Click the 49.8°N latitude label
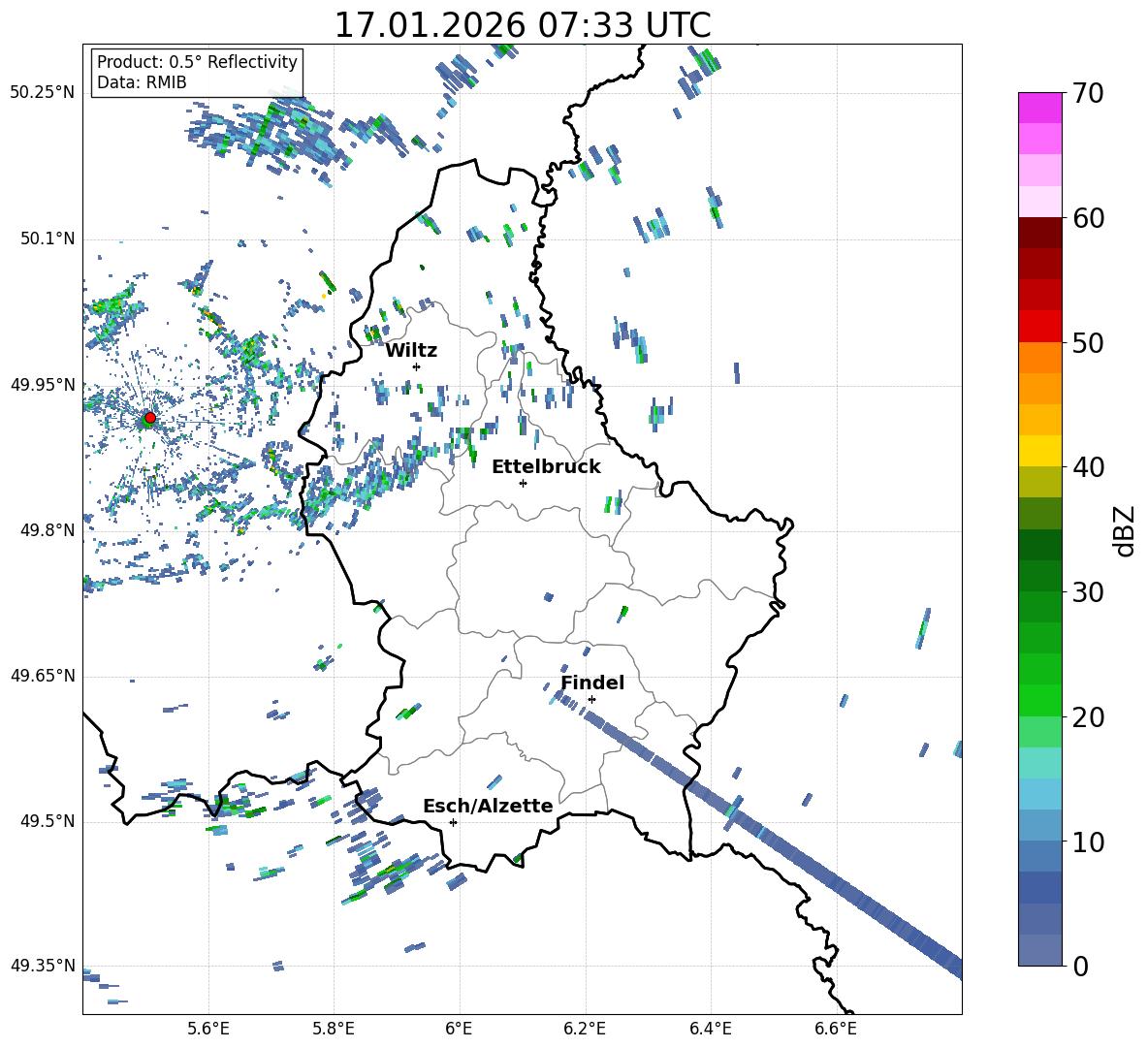This screenshot has width=1148, height=1048. (47, 530)
